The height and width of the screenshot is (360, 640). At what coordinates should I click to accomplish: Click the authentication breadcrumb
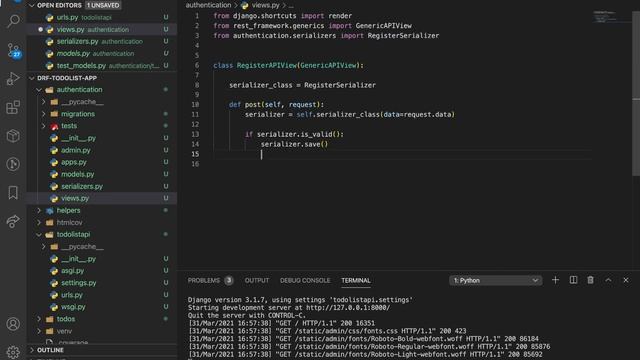[208, 5]
